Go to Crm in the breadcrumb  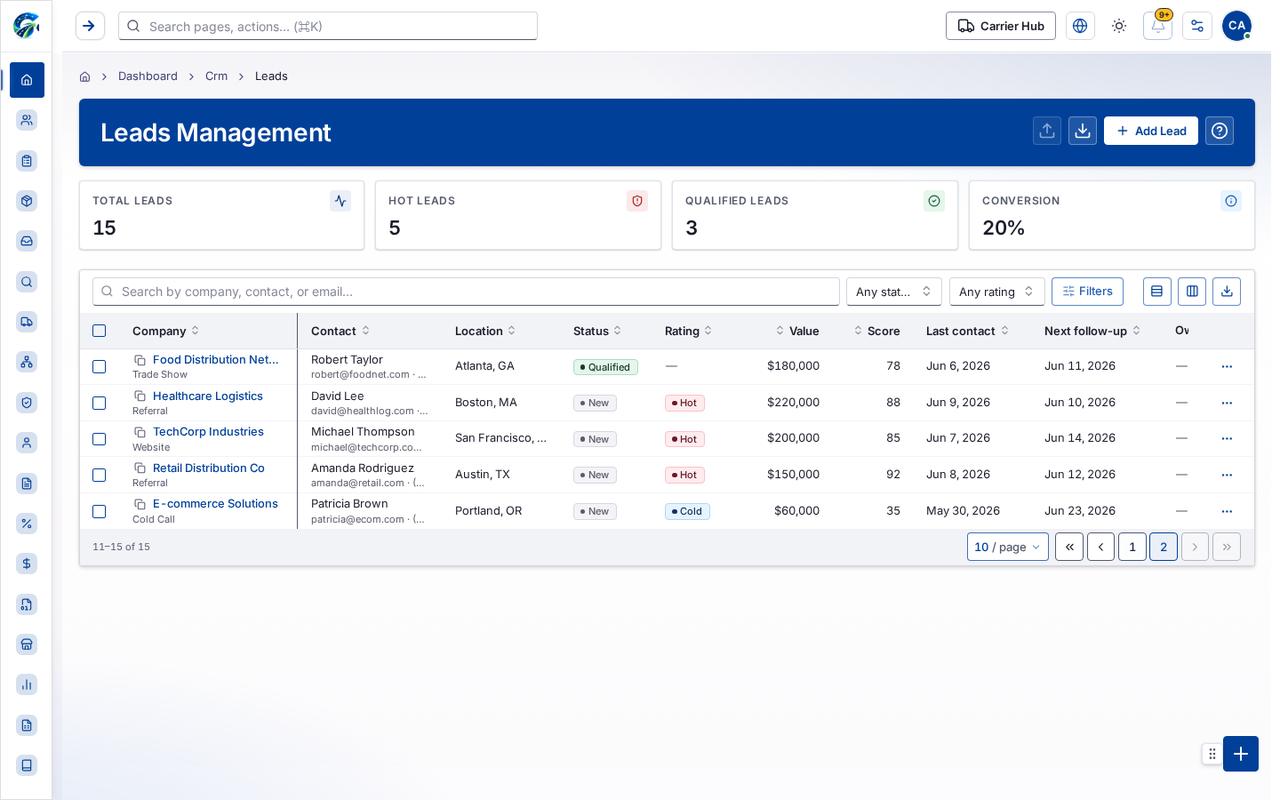pos(216,77)
